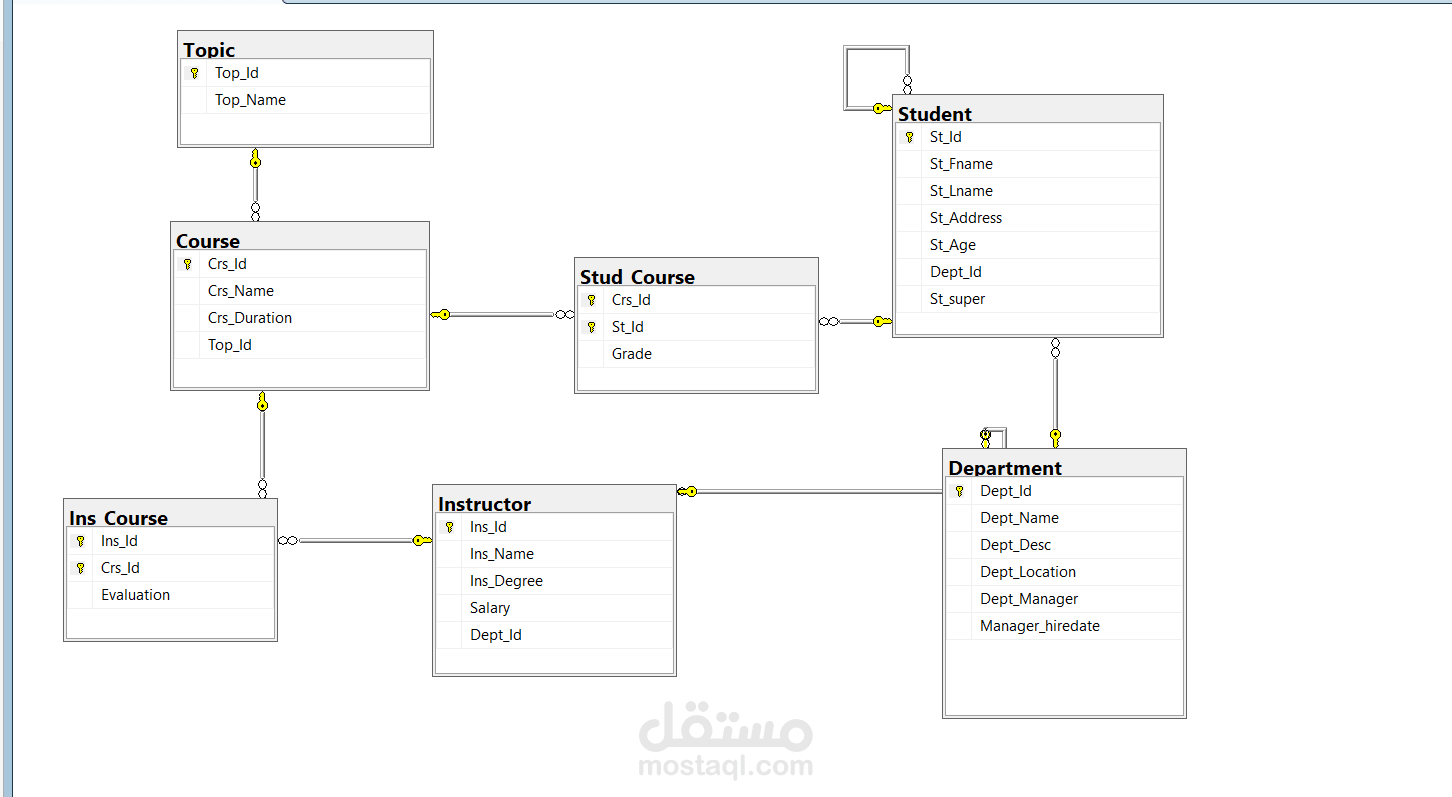Image resolution: width=1452 pixels, height=797 pixels.
Task: Click the key icon next to Ins_Id in Instructor table
Action: tap(450, 527)
